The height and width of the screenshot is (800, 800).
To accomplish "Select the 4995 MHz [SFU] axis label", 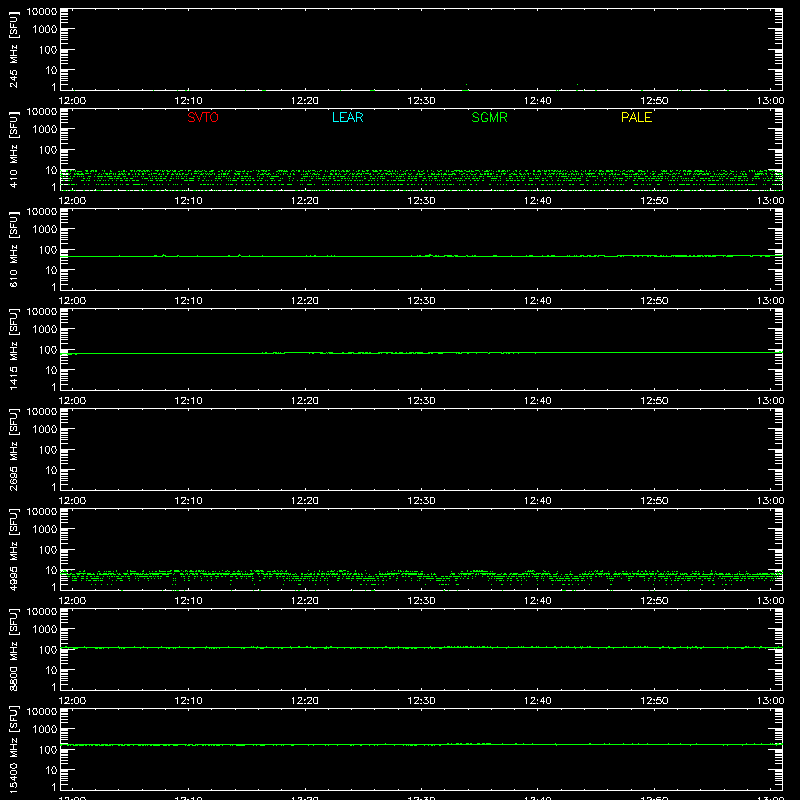I will coord(14,550).
